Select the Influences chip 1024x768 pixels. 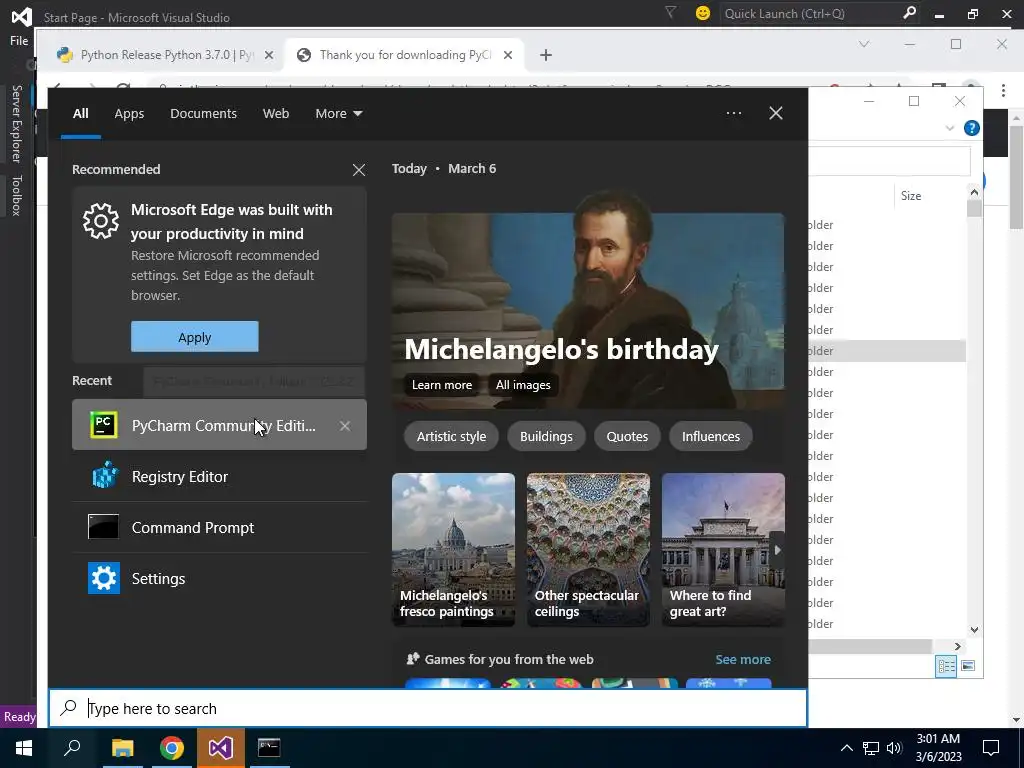click(711, 436)
